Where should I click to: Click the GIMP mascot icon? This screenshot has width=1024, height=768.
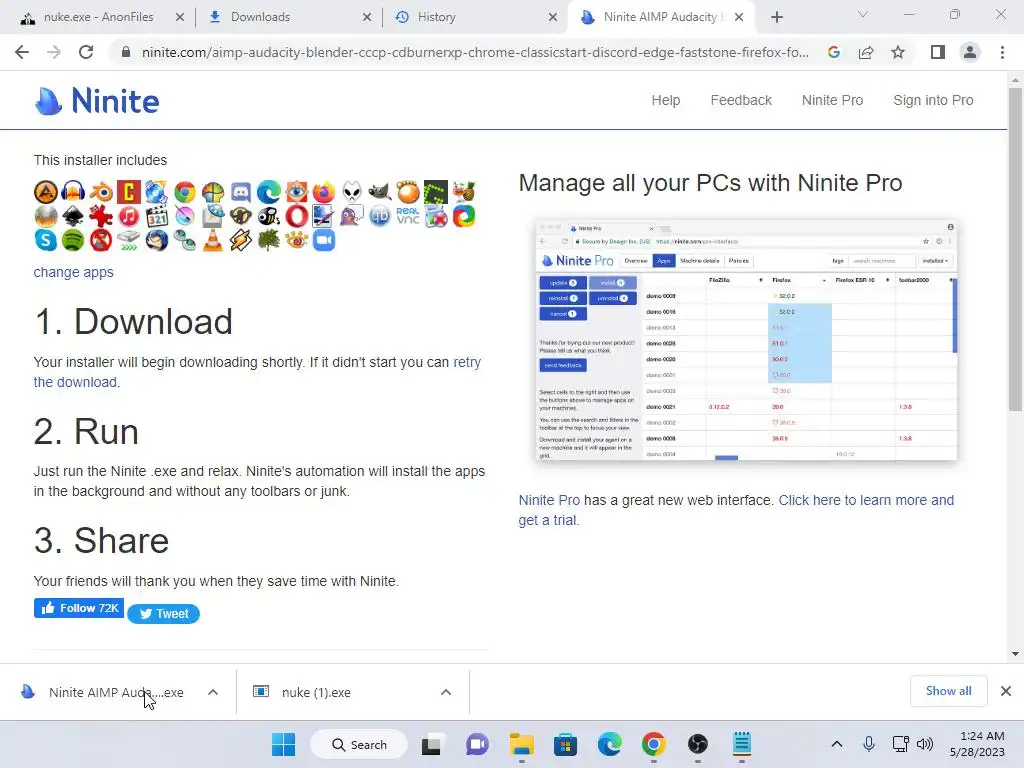[x=379, y=192]
